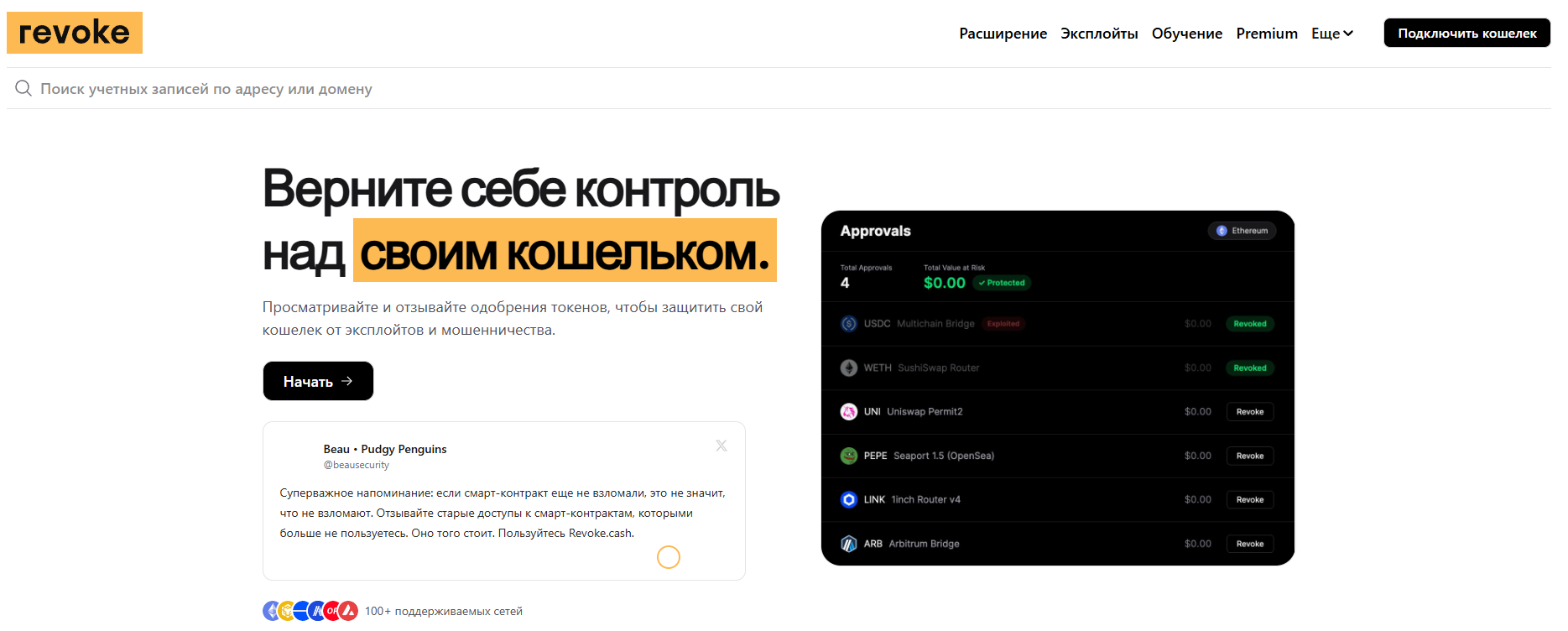Click the USDC token icon

point(849,324)
